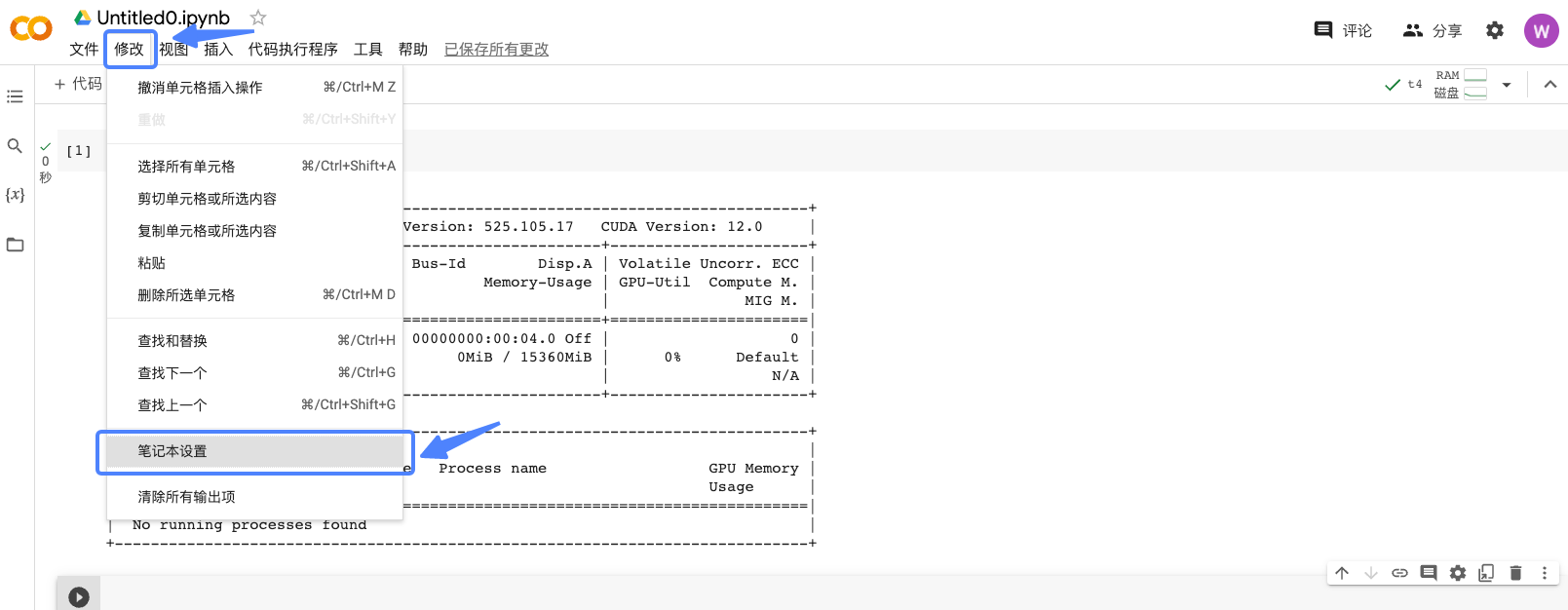
Task: Open the settings gear in top header
Action: tap(1494, 30)
